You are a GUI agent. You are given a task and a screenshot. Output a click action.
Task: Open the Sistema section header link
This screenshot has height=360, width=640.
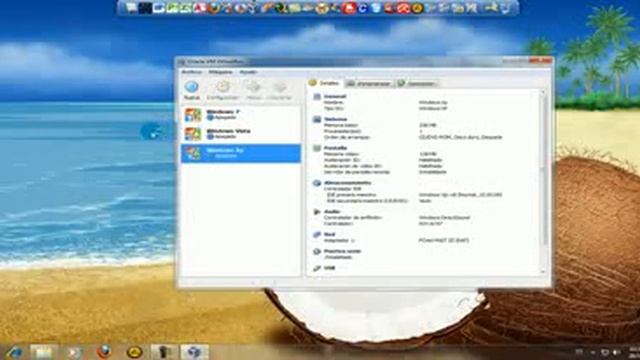(335, 119)
